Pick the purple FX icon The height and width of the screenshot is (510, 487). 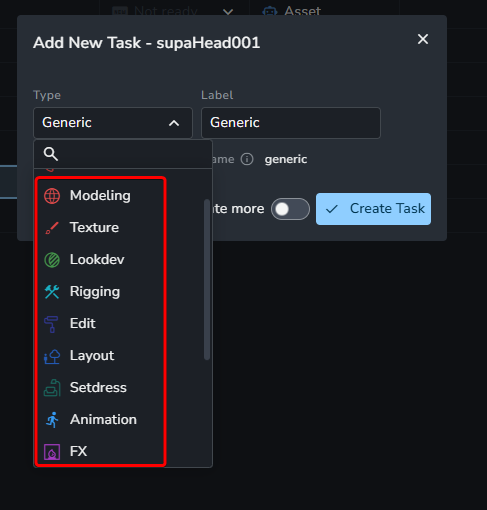tap(52, 452)
